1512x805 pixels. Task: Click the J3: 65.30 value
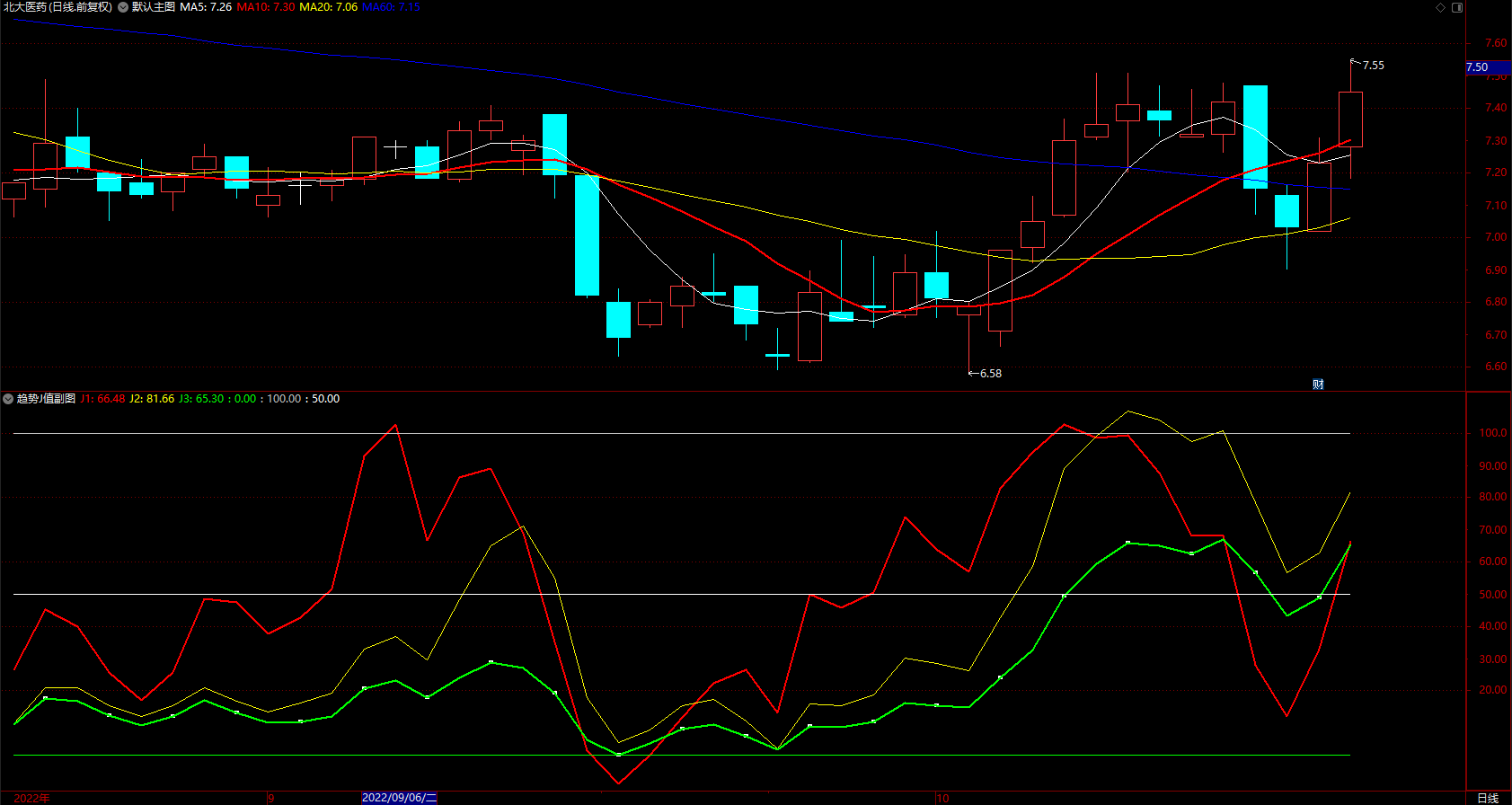click(201, 399)
